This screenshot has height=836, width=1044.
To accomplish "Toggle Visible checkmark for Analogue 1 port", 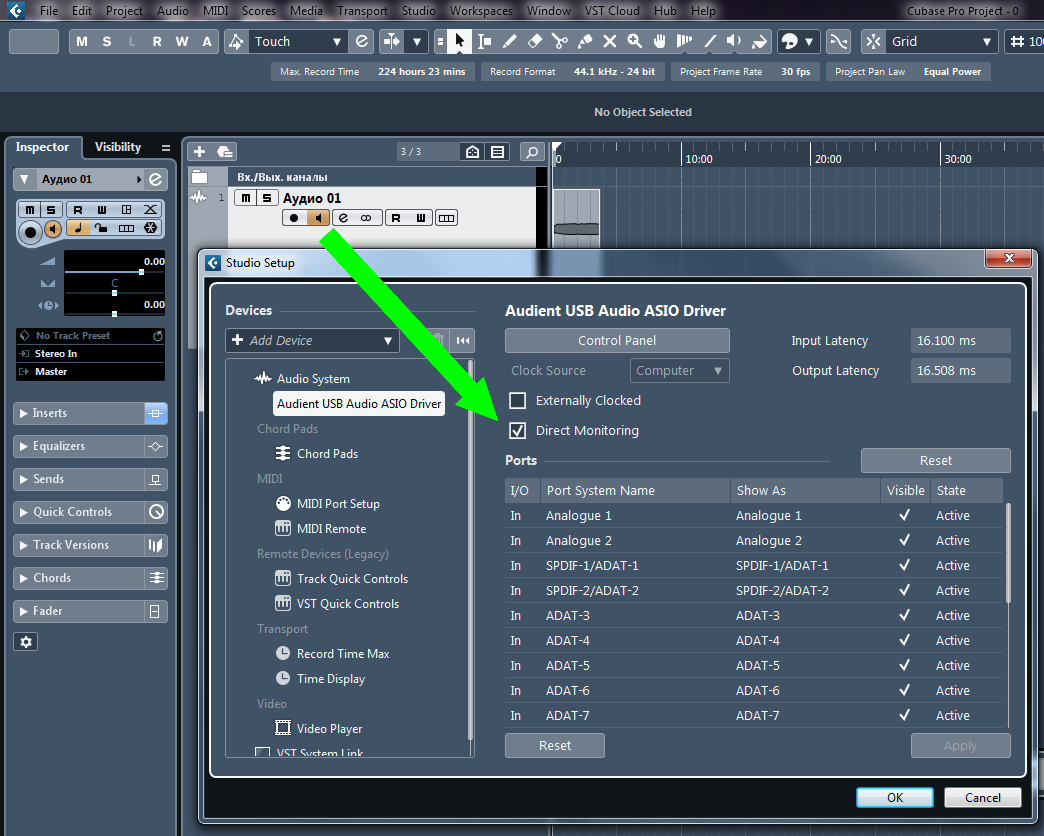I will coord(904,516).
